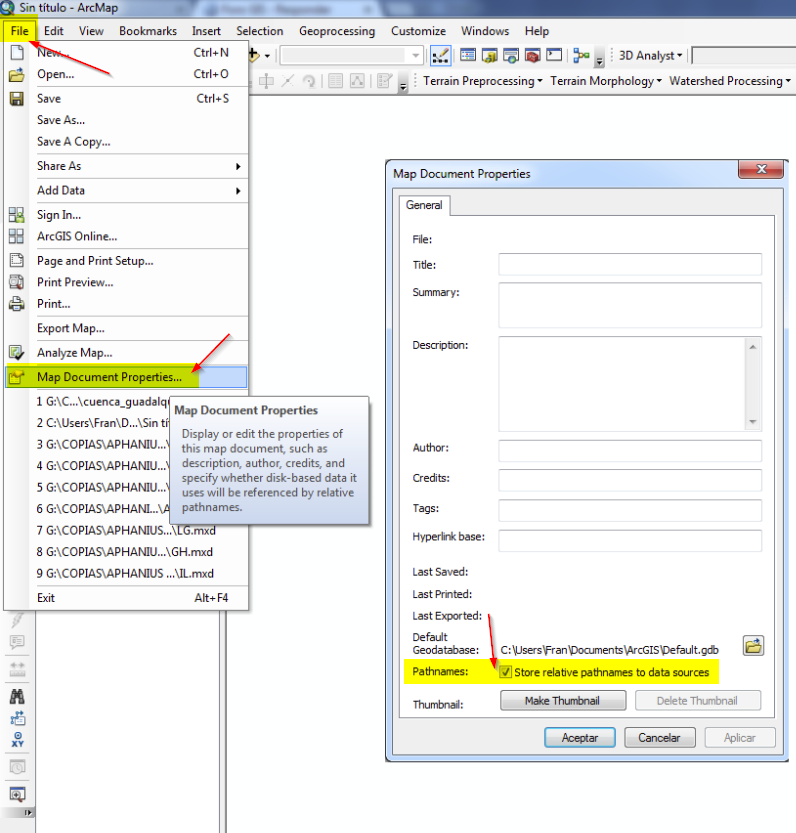
Task: Open recent file 9 IL.mxd
Action: [x=126, y=574]
